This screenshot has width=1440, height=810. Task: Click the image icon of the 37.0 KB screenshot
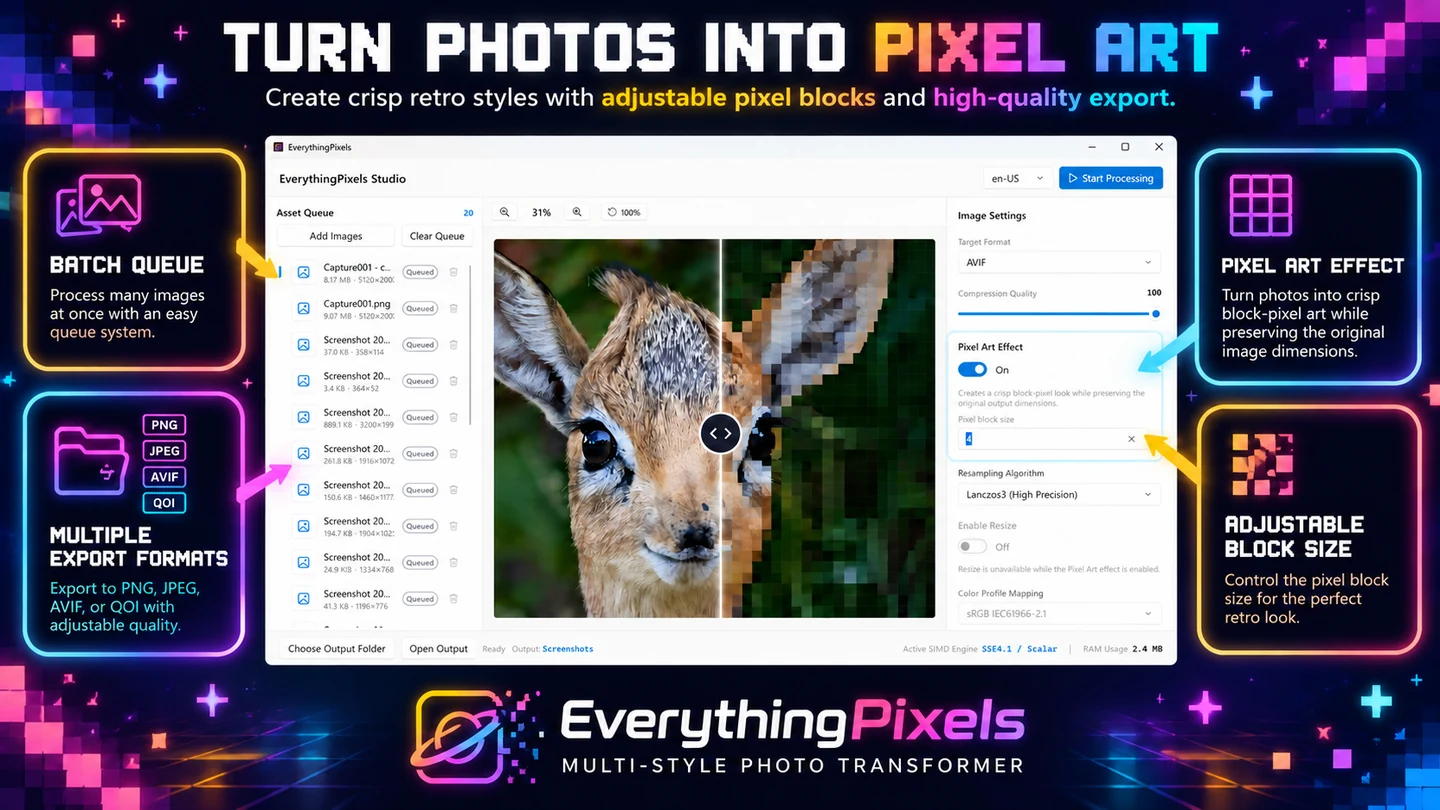coord(303,345)
